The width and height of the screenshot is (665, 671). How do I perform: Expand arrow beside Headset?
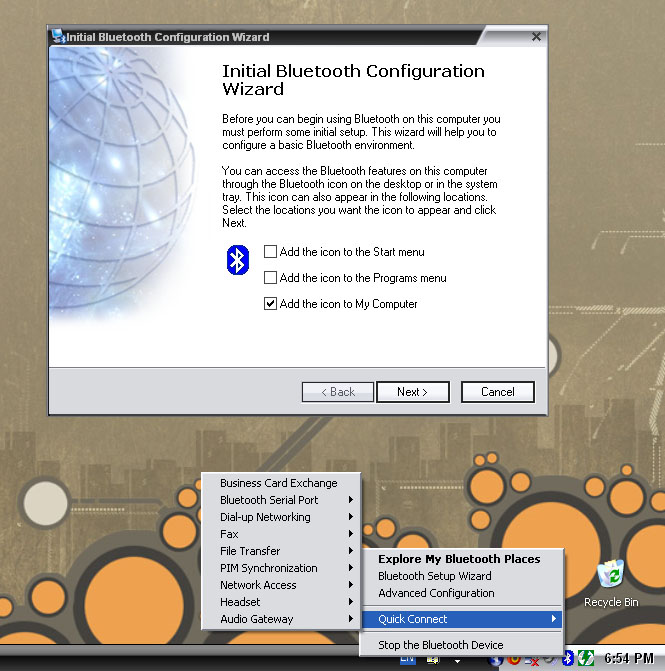(x=351, y=602)
